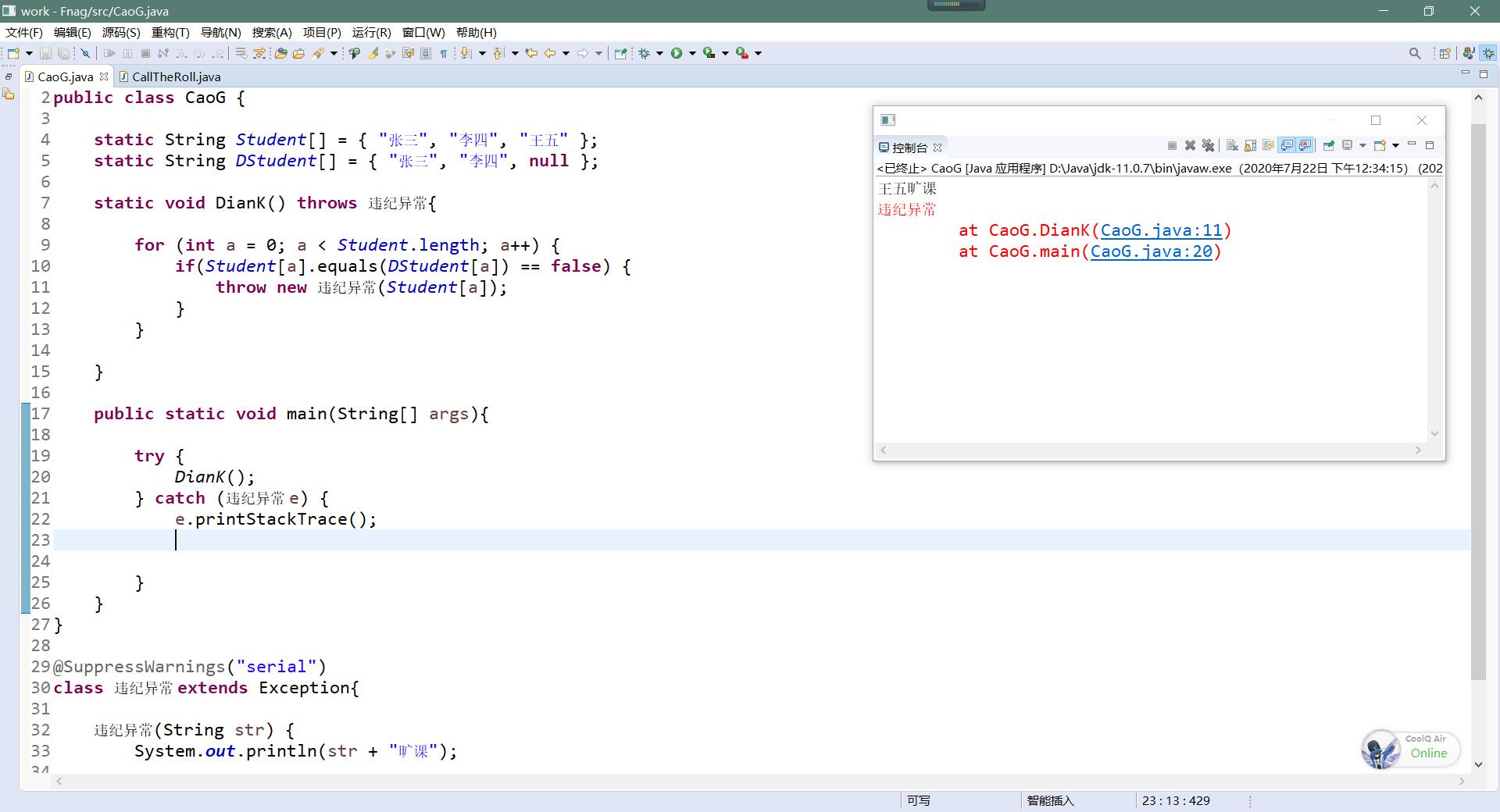This screenshot has height=812, width=1500.
Task: Click the top-right search magnifier icon
Action: pyautogui.click(x=1415, y=53)
